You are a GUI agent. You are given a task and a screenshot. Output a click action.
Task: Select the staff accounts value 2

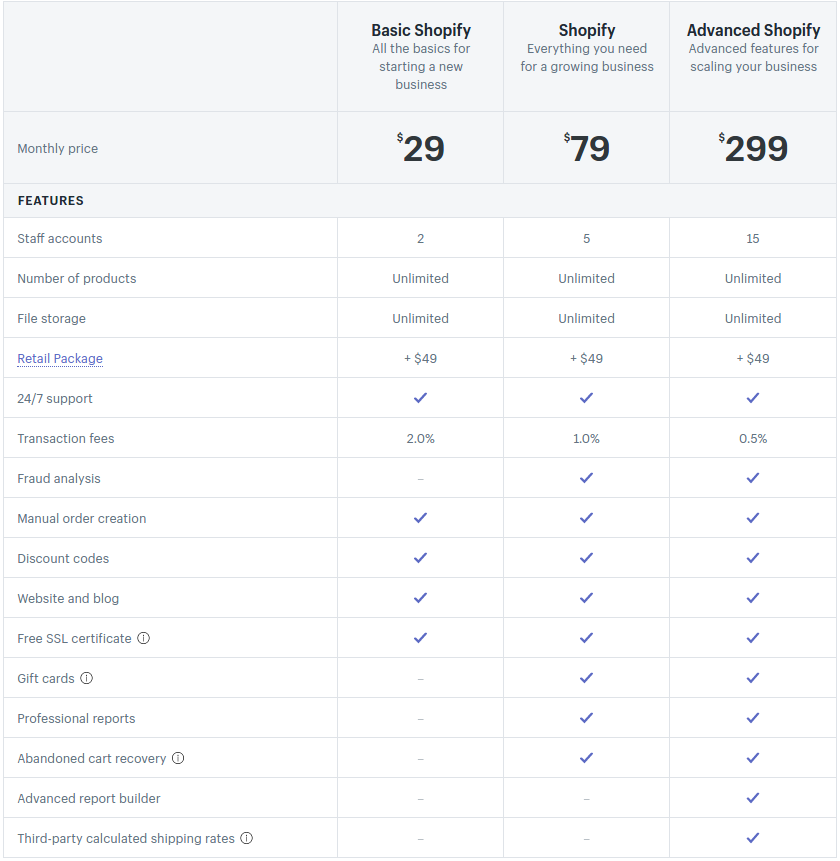pos(421,238)
